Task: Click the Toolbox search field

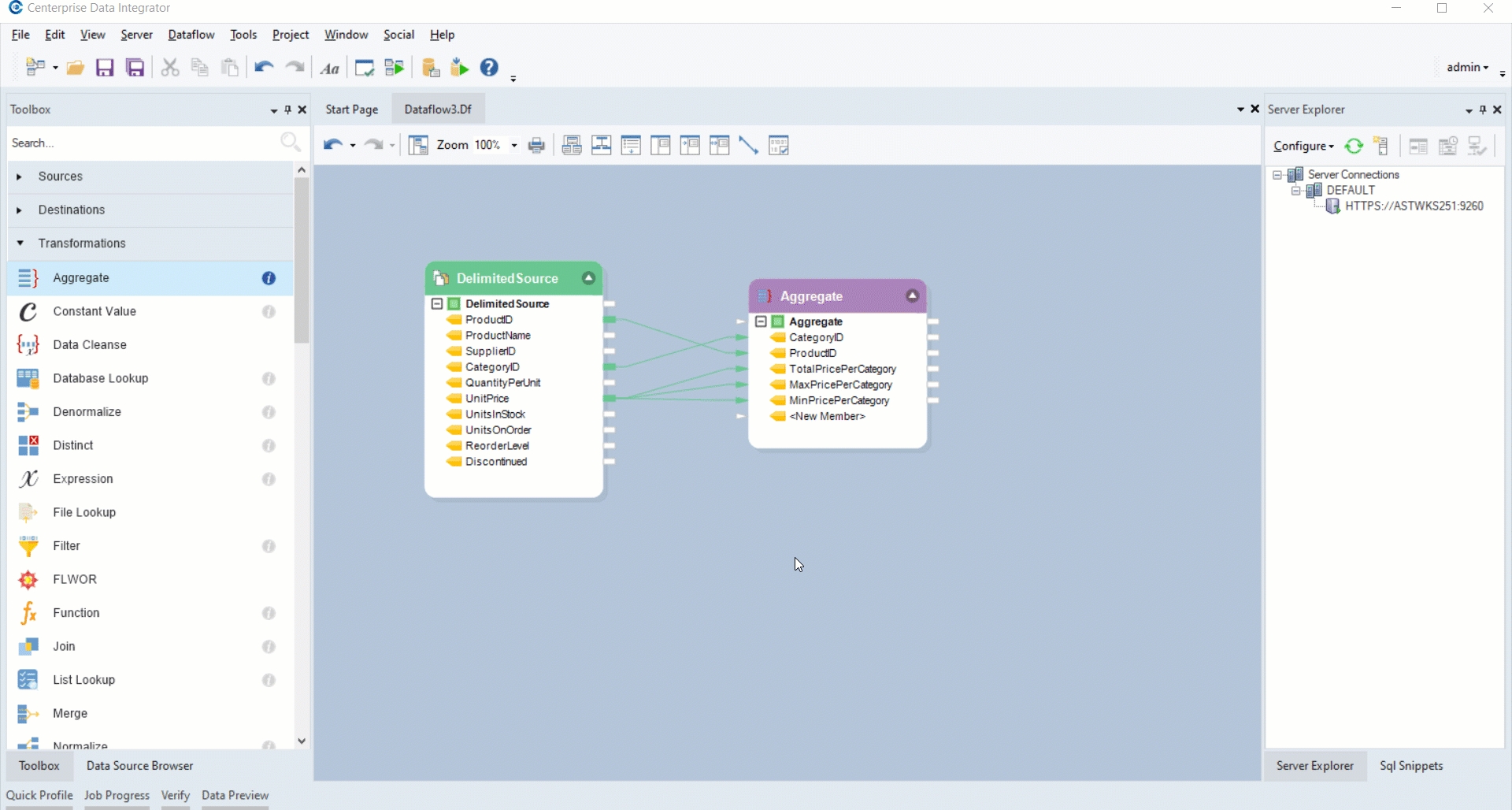Action: click(x=142, y=143)
